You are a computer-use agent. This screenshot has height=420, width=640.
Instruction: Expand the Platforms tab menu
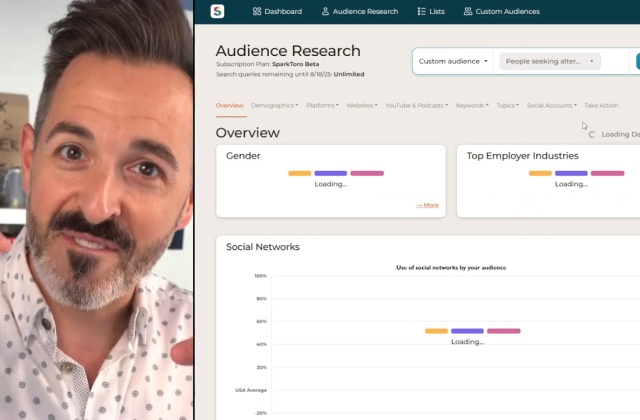tap(322, 105)
